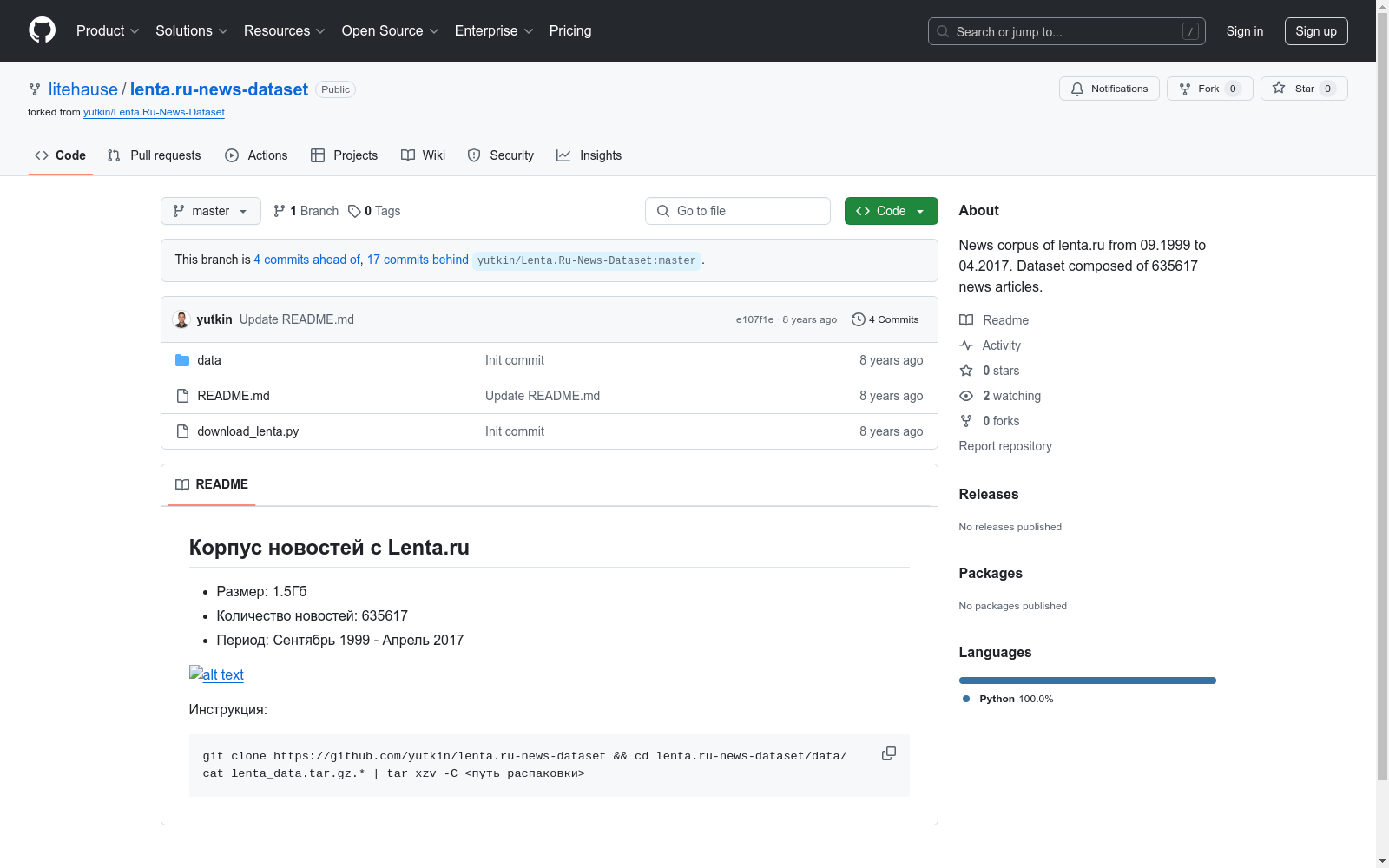Click the Notifications button
The height and width of the screenshot is (868, 1389).
(1109, 89)
